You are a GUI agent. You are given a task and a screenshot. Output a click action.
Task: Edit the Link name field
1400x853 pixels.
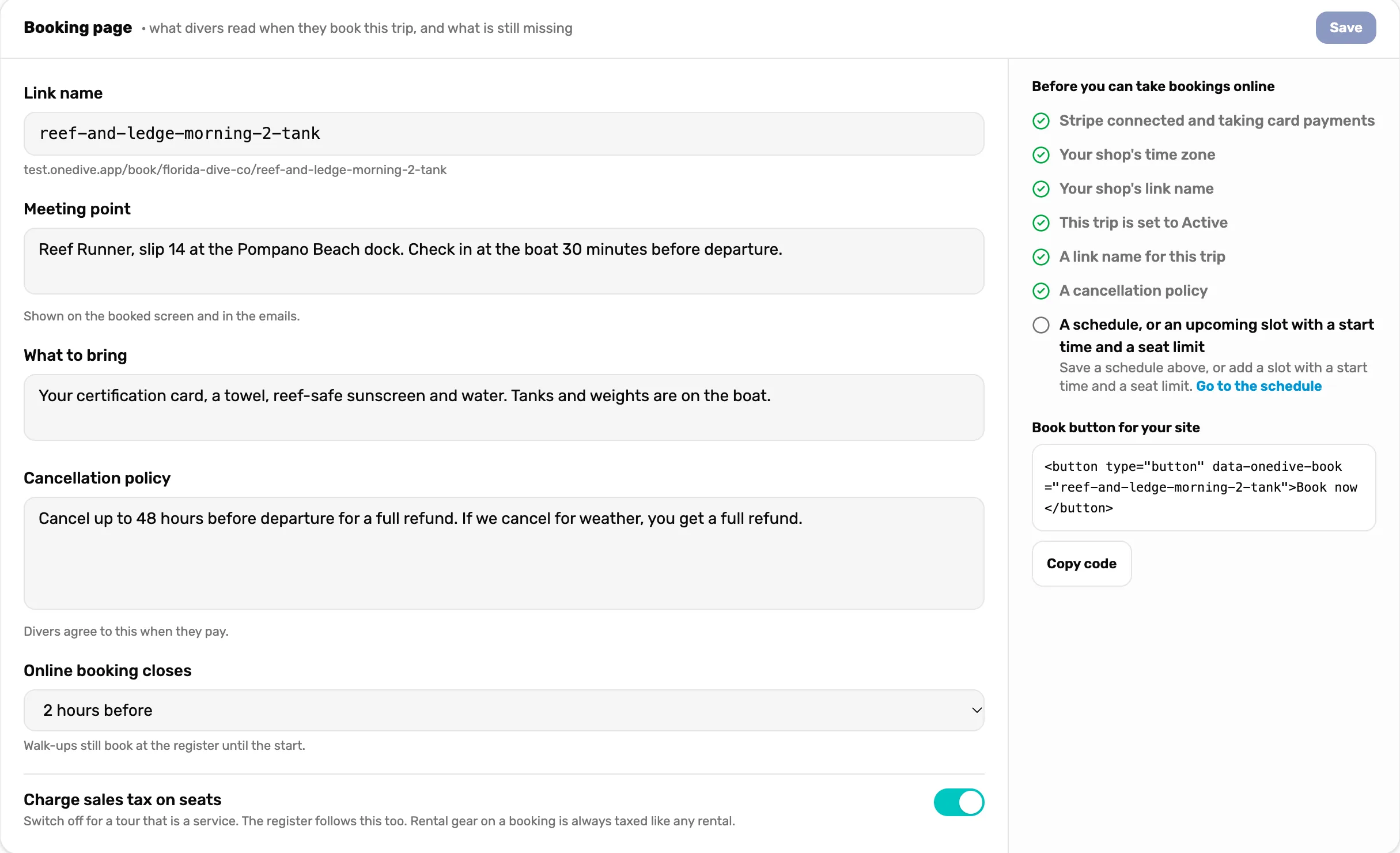click(x=504, y=134)
